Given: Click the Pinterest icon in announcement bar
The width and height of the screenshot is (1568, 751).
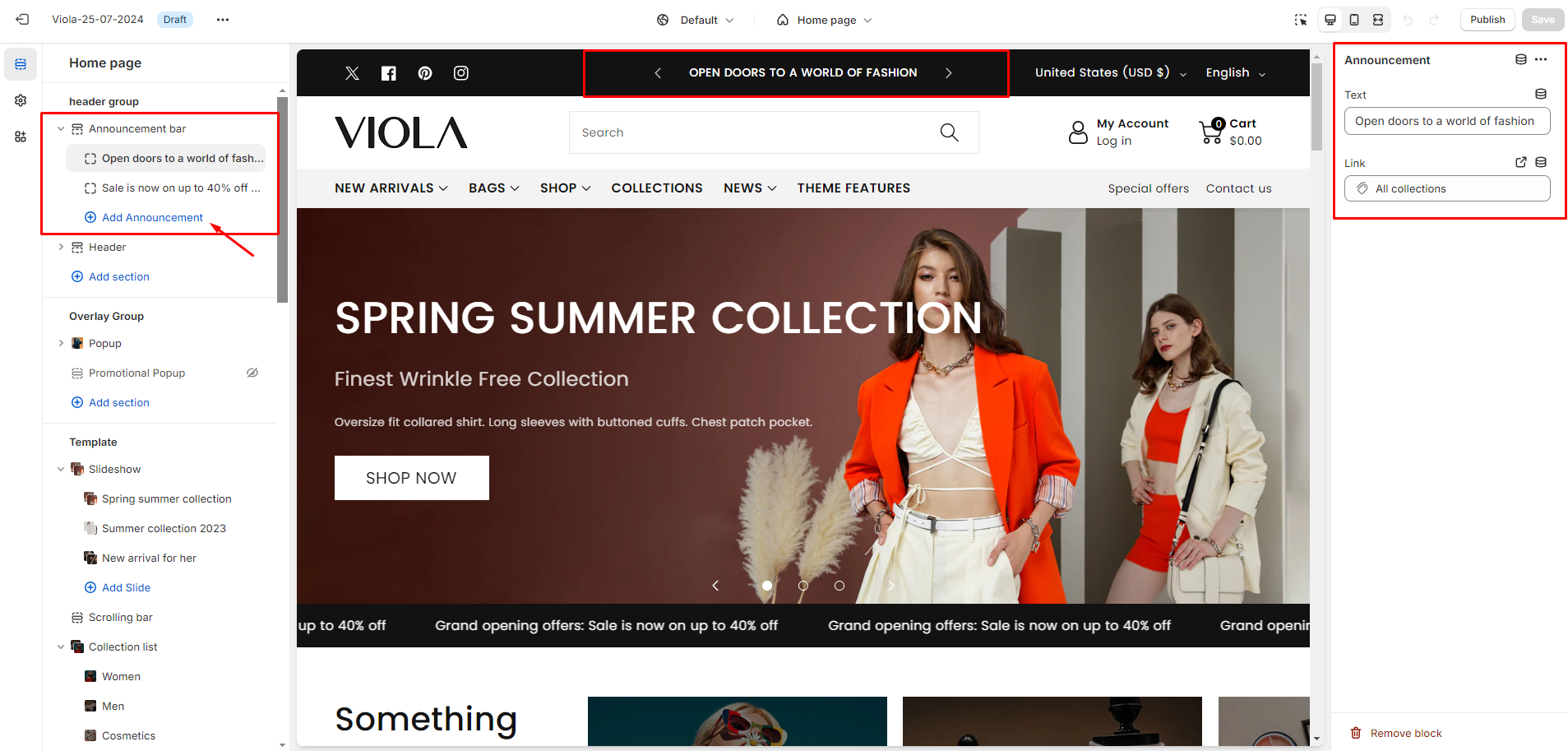Looking at the screenshot, I should point(425,73).
